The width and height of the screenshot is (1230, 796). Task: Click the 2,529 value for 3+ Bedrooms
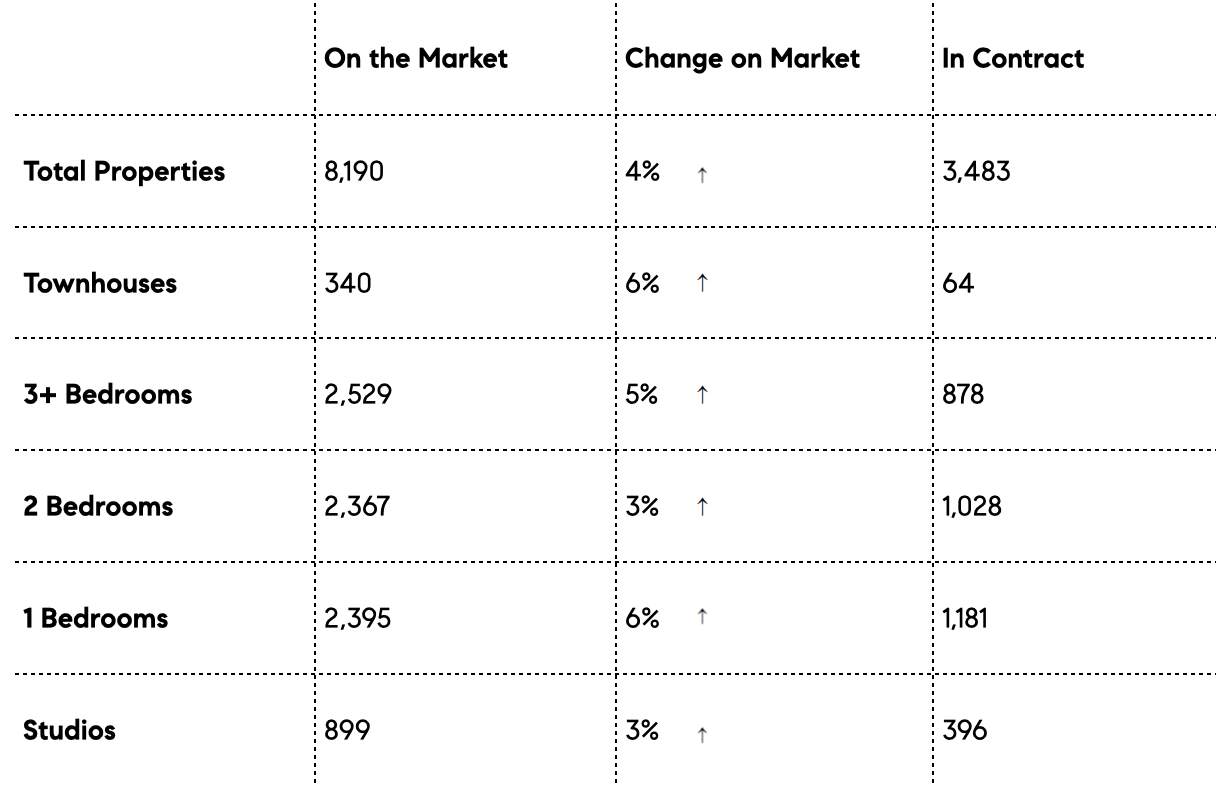coord(358,394)
